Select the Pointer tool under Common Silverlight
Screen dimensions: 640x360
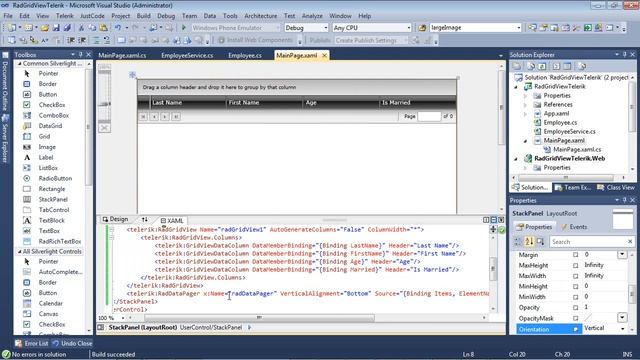(48, 73)
